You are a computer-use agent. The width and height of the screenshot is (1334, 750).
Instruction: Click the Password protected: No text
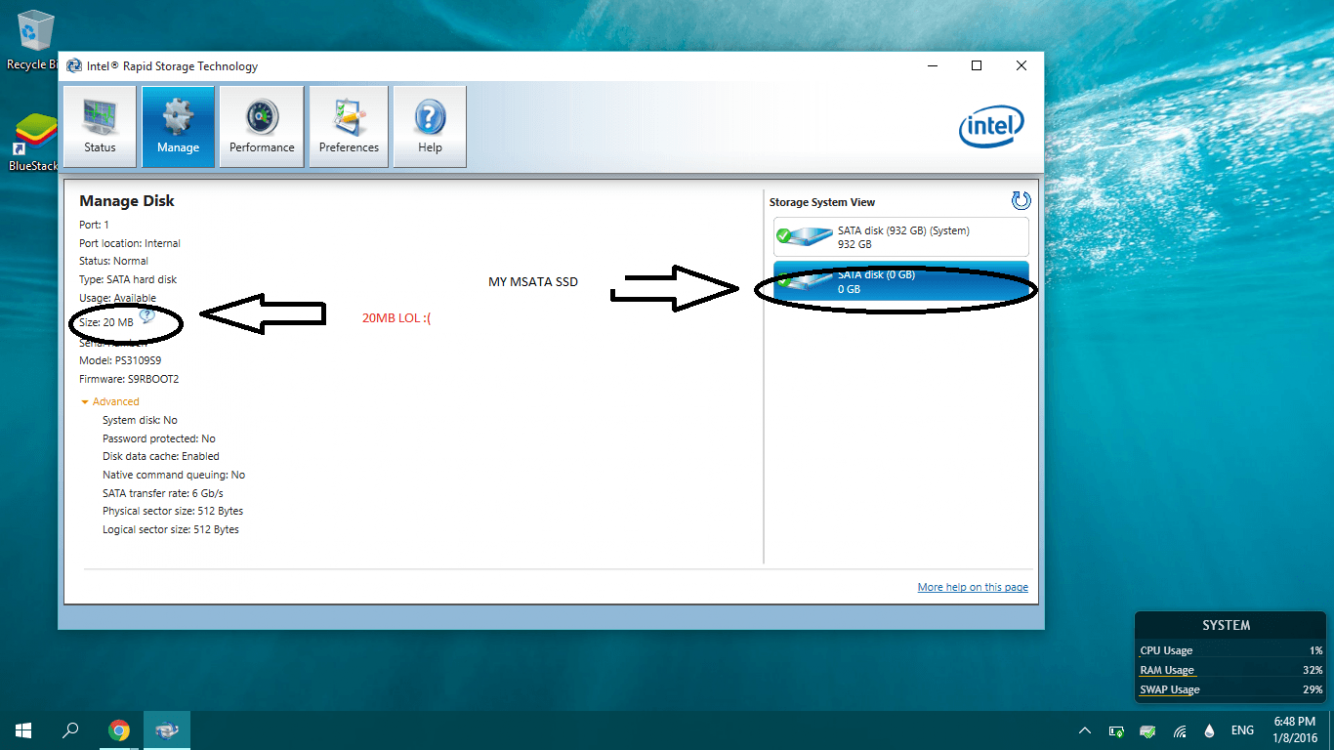(x=159, y=438)
